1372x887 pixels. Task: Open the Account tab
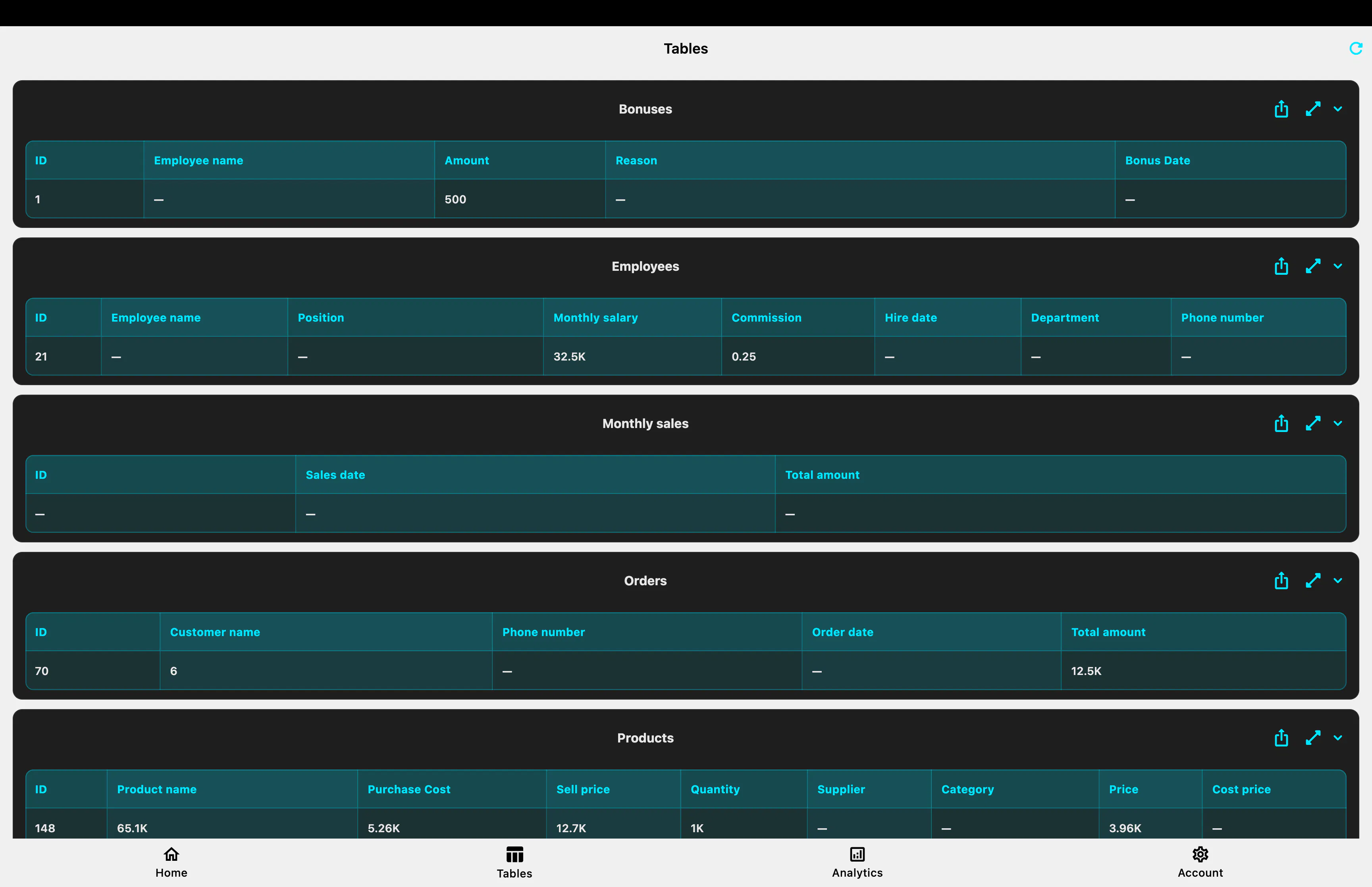[1200, 862]
